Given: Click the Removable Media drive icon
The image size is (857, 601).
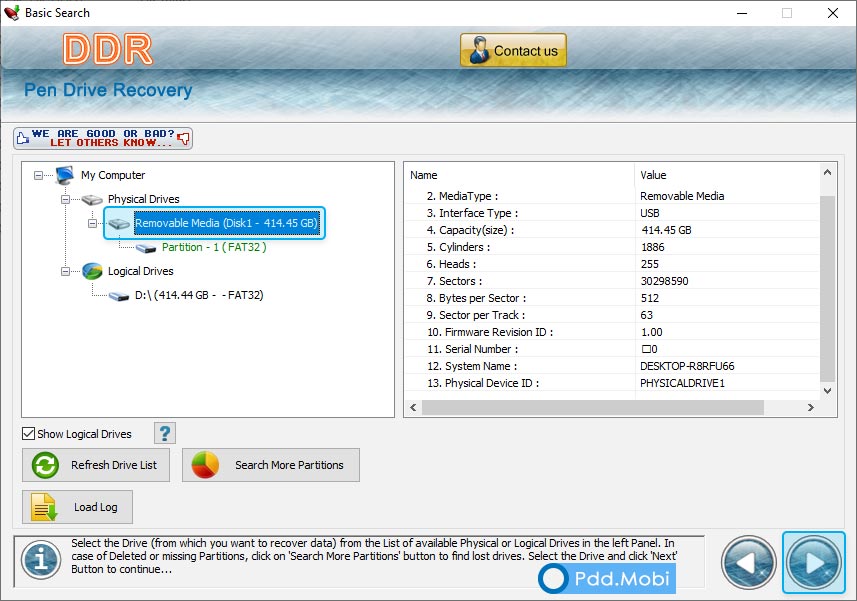Looking at the screenshot, I should pos(119,224).
